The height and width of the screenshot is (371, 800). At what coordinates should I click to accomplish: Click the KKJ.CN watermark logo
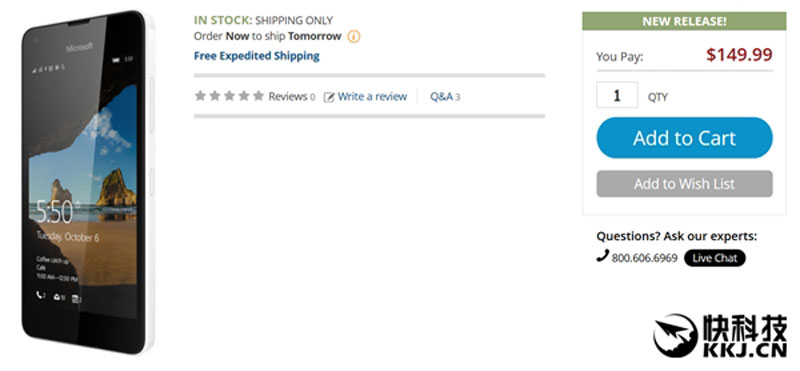pos(722,335)
